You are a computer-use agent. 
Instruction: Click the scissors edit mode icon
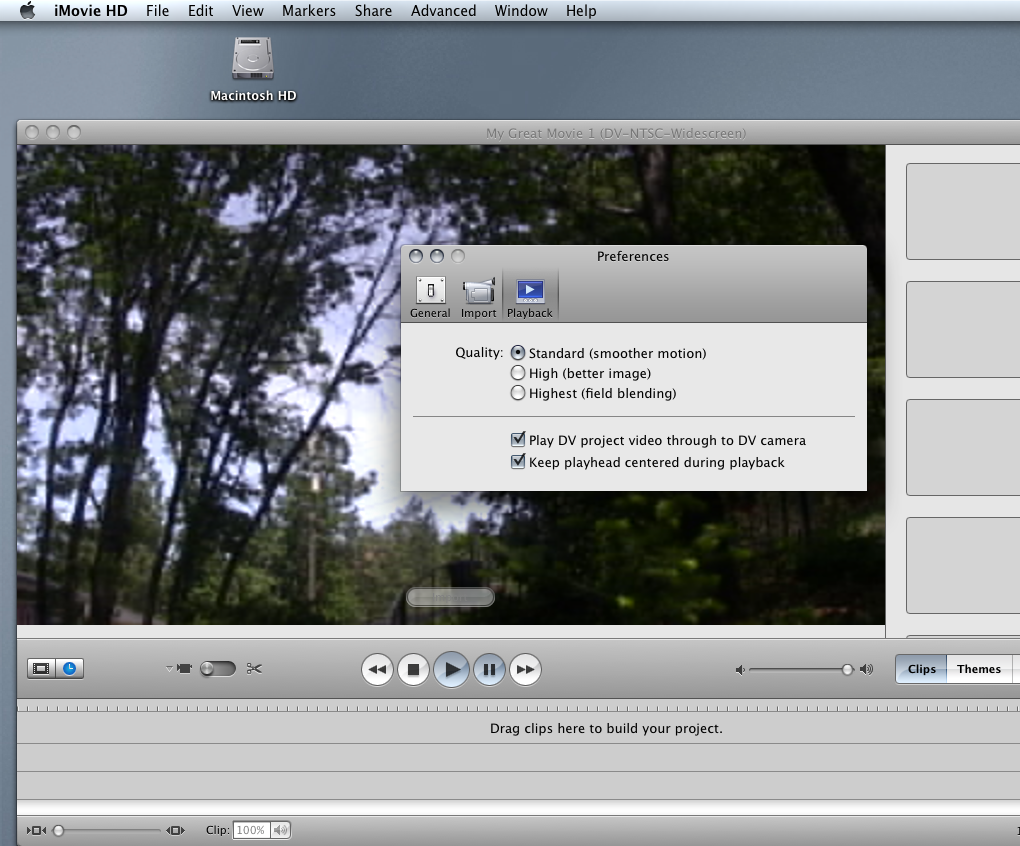tap(254, 668)
